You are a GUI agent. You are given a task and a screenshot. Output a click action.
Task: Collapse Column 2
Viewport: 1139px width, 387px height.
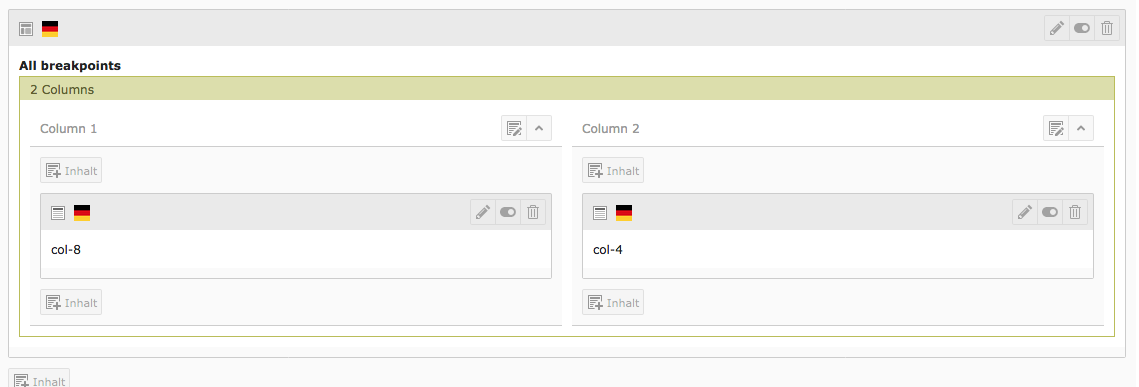click(1081, 129)
